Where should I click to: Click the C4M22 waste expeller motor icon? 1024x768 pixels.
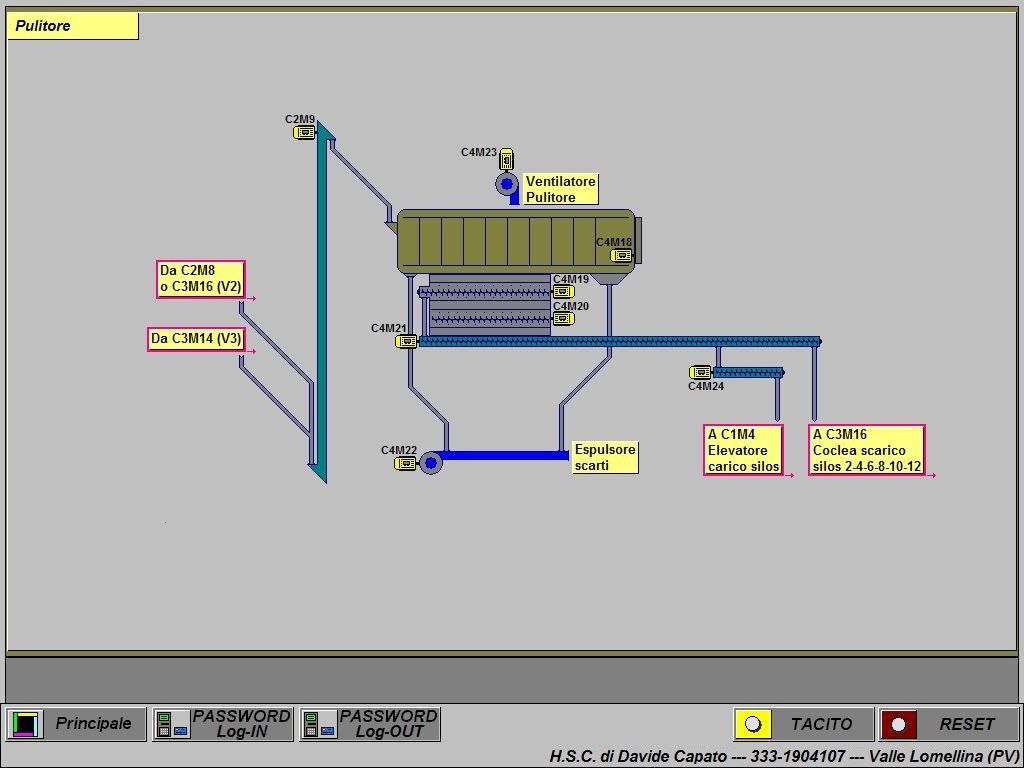[405, 463]
